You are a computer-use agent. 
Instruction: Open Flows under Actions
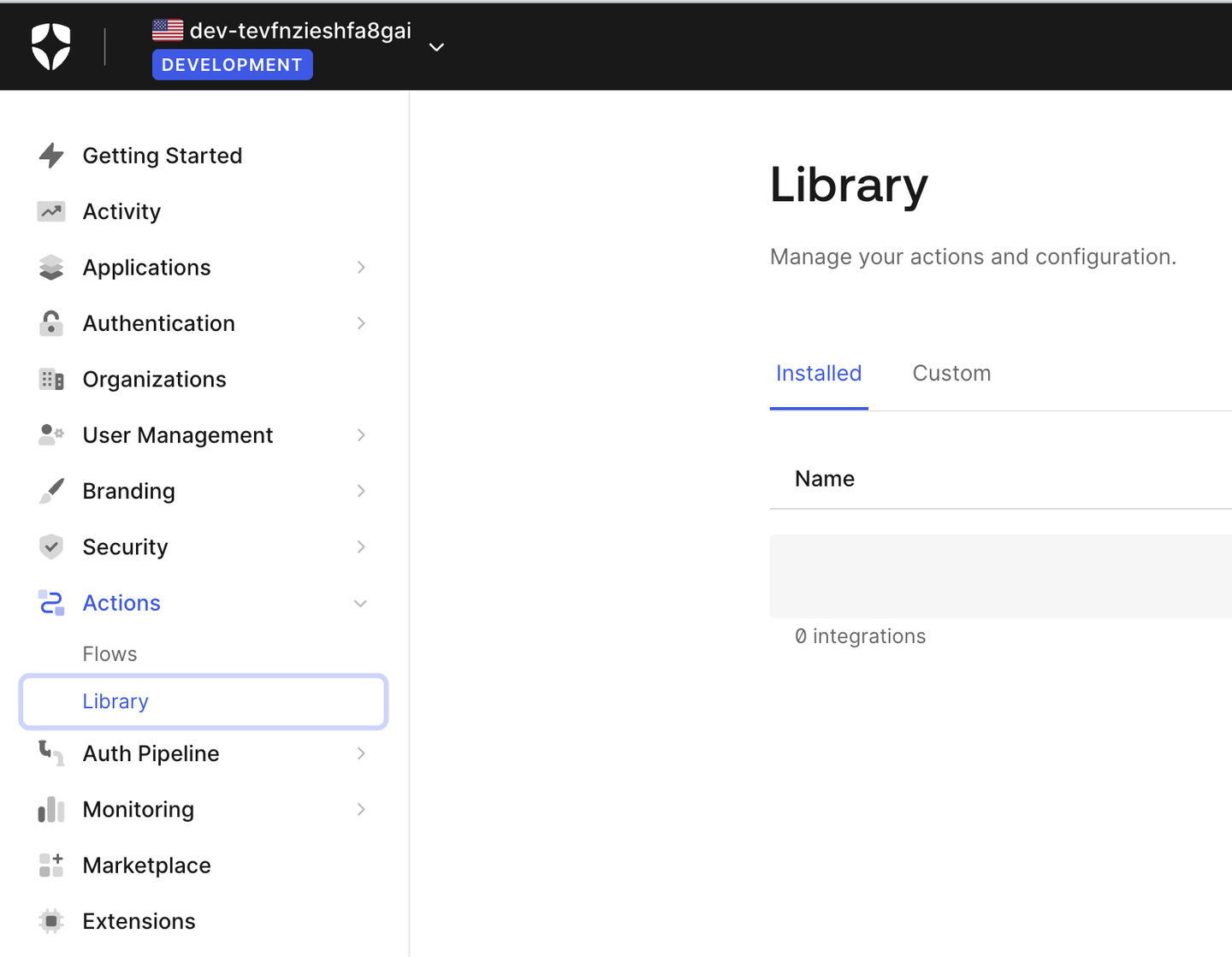coord(110,654)
